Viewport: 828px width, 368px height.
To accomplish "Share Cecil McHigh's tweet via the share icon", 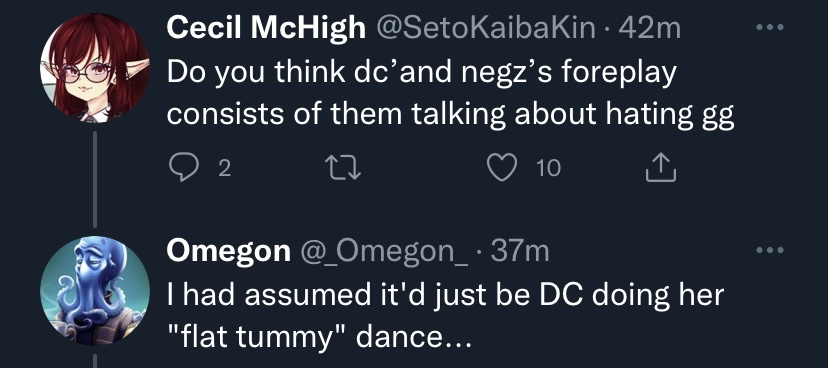I will (x=661, y=168).
